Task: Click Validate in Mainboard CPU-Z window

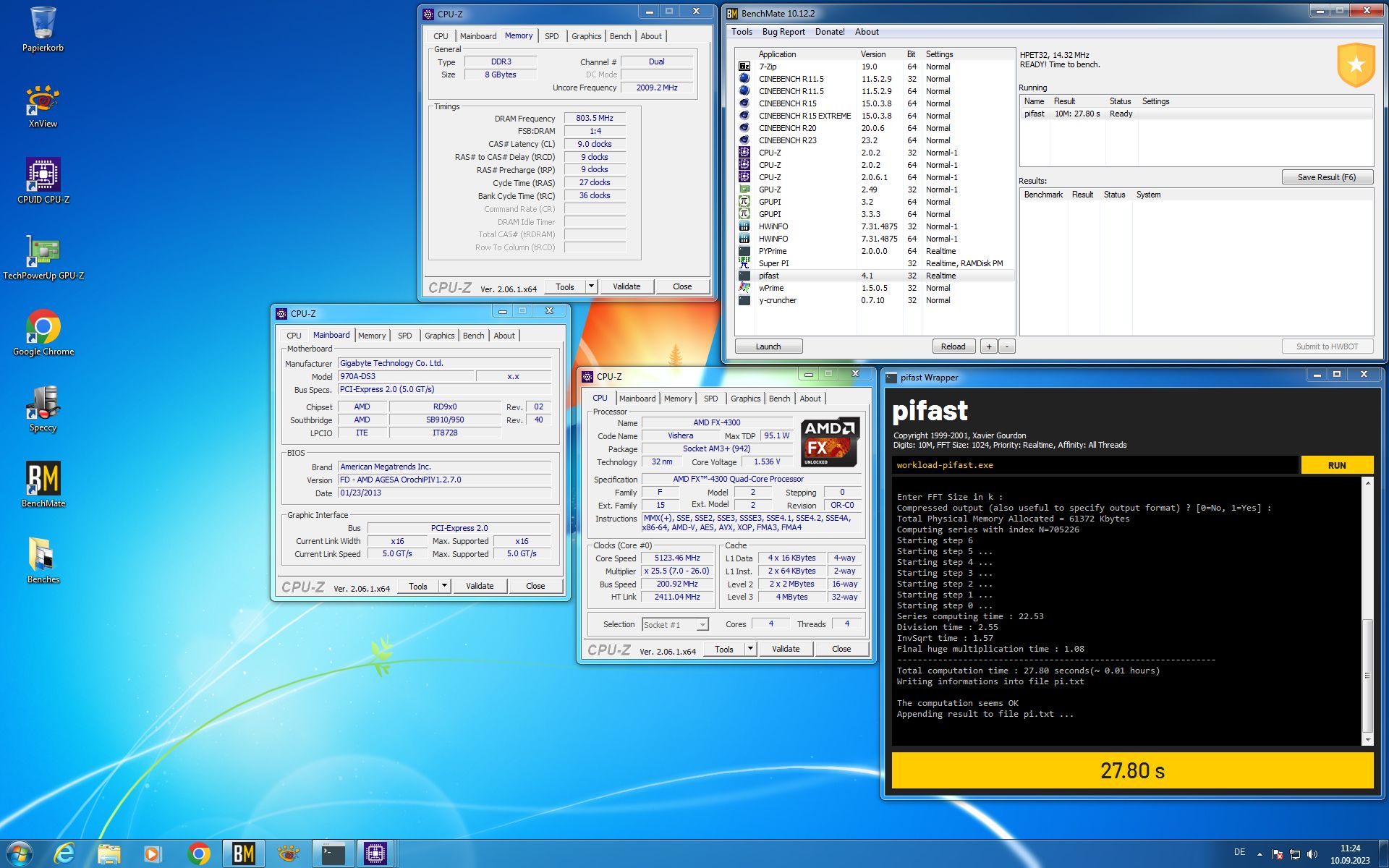Action: 480,586
